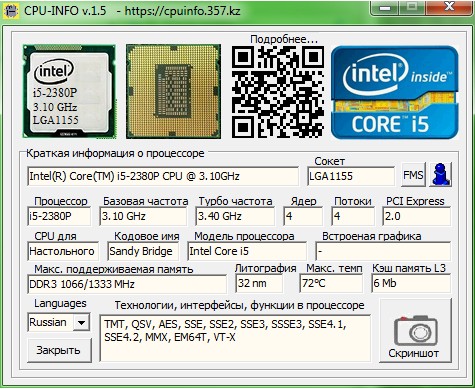Select the Russian language combo box
Screen dimensions: 475x389
[59, 322]
